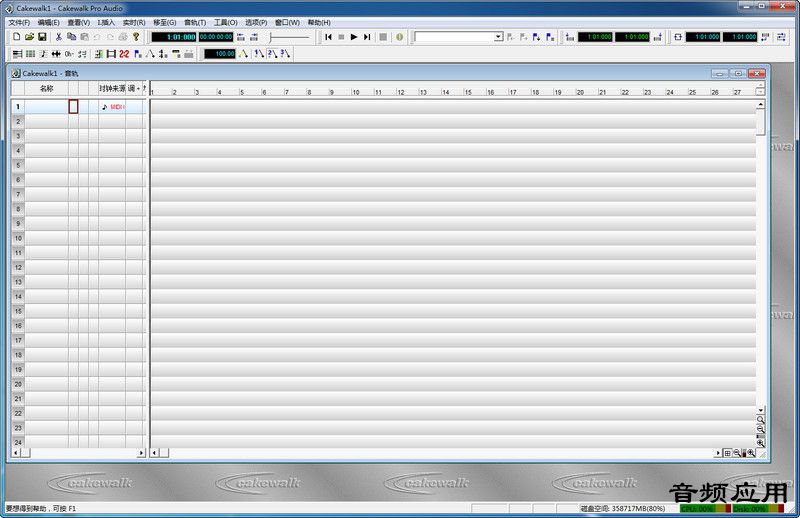The width and height of the screenshot is (800, 518).
Task: Click the clips pane scroll-up arrow
Action: pyautogui.click(x=760, y=105)
